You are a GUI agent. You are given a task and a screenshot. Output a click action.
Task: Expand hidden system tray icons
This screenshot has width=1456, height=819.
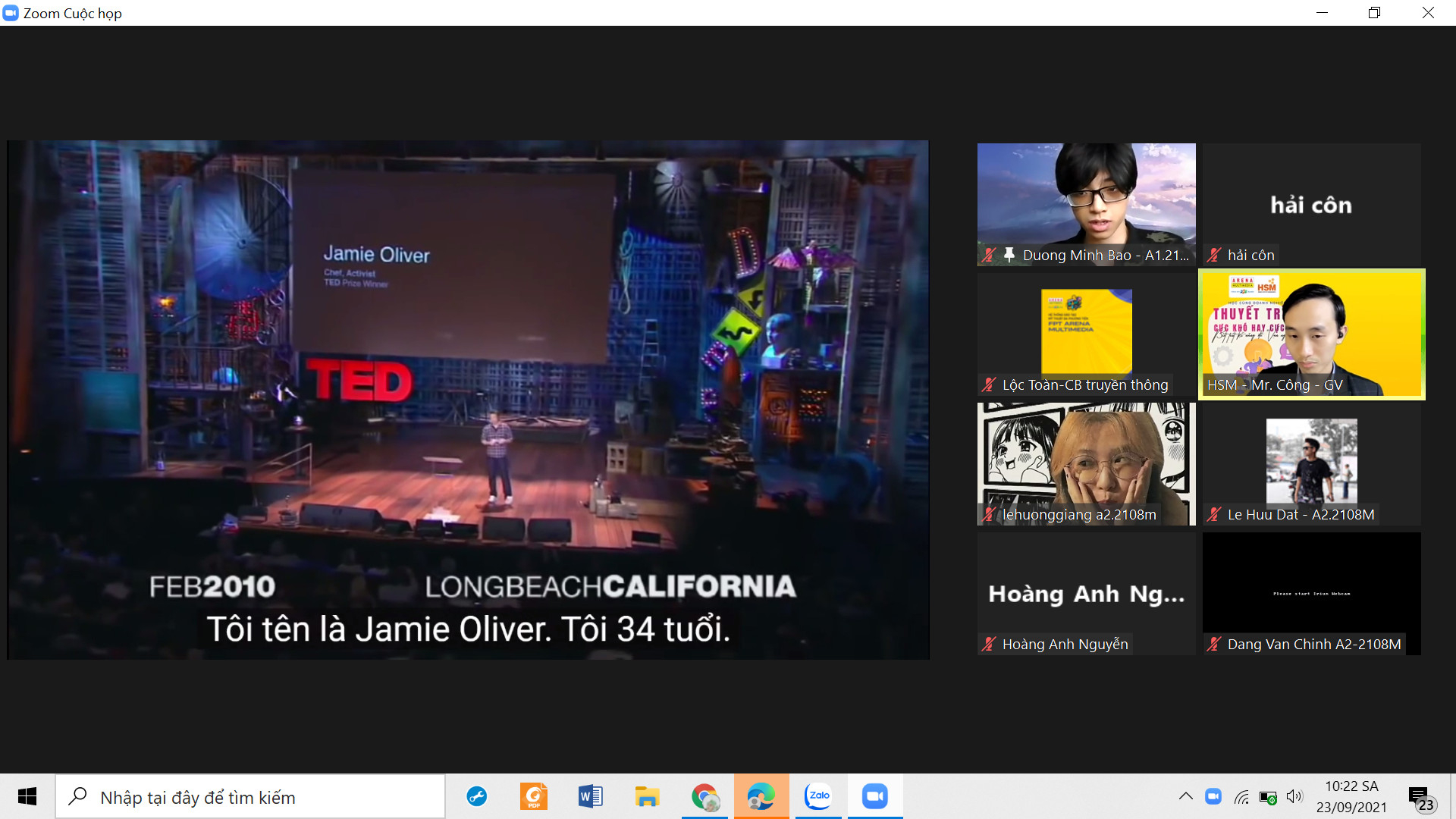1185,796
